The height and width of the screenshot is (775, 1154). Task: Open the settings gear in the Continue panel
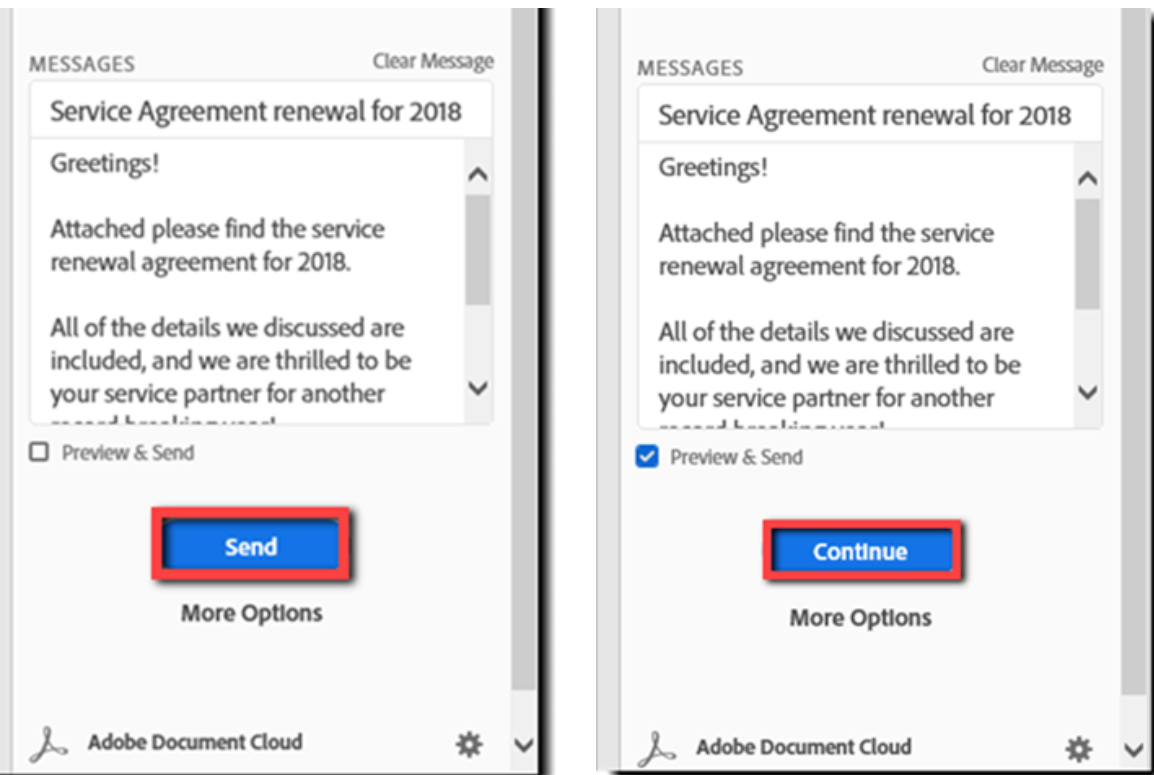tap(1078, 748)
